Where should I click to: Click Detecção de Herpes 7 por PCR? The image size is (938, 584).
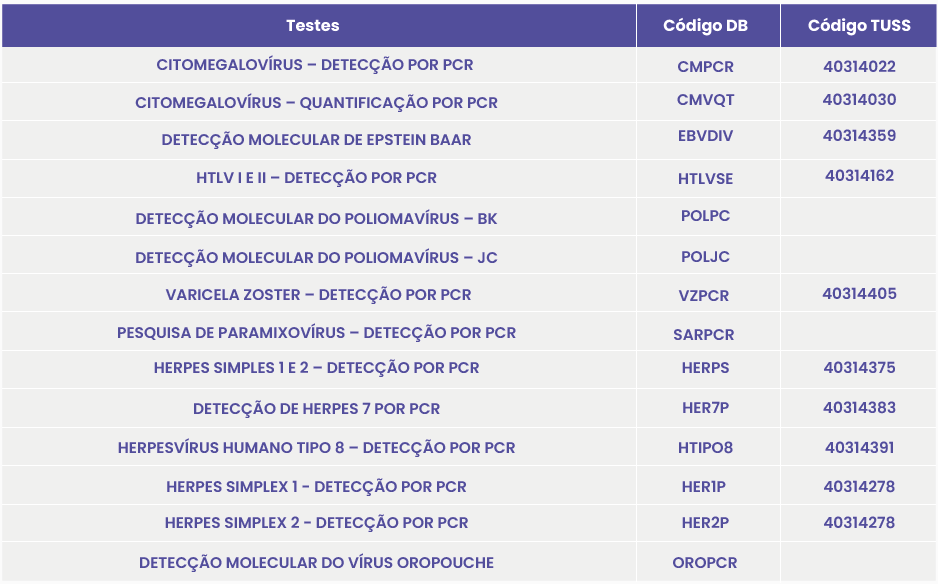click(x=316, y=409)
